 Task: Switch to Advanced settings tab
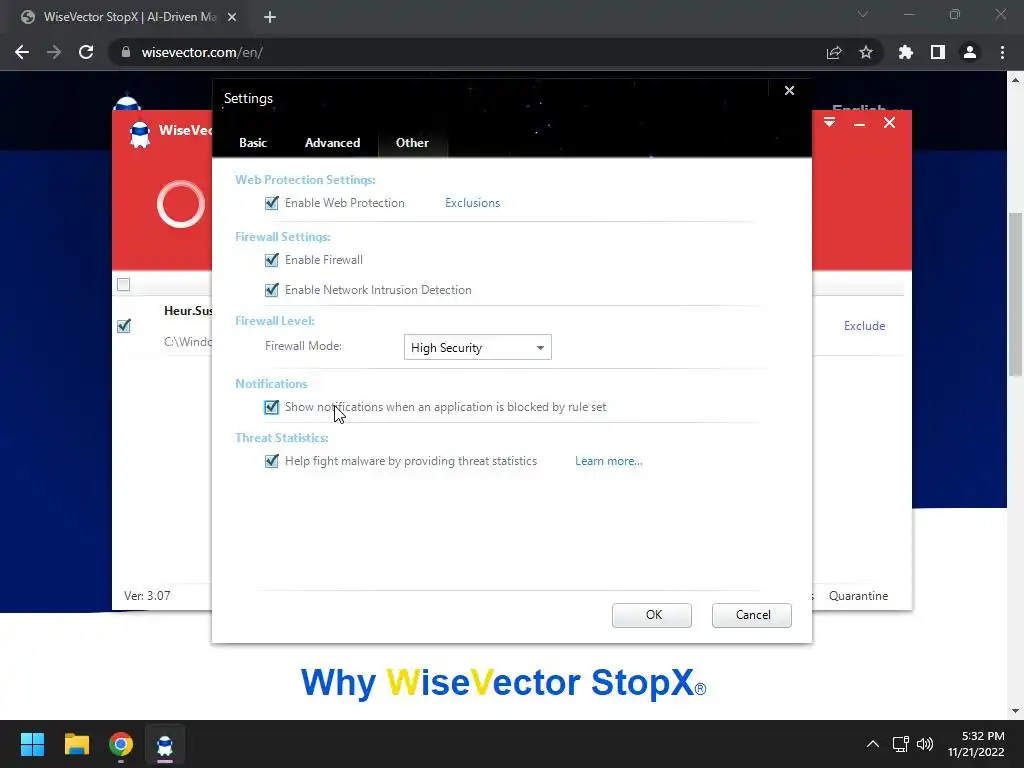pos(332,142)
